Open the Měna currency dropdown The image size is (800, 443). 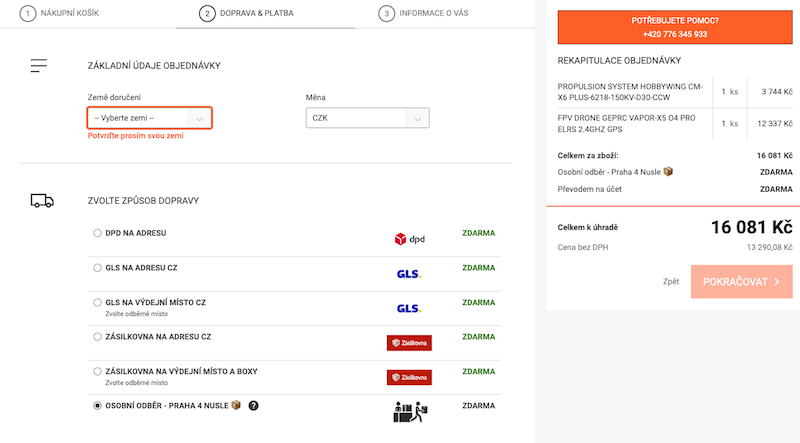[367, 118]
